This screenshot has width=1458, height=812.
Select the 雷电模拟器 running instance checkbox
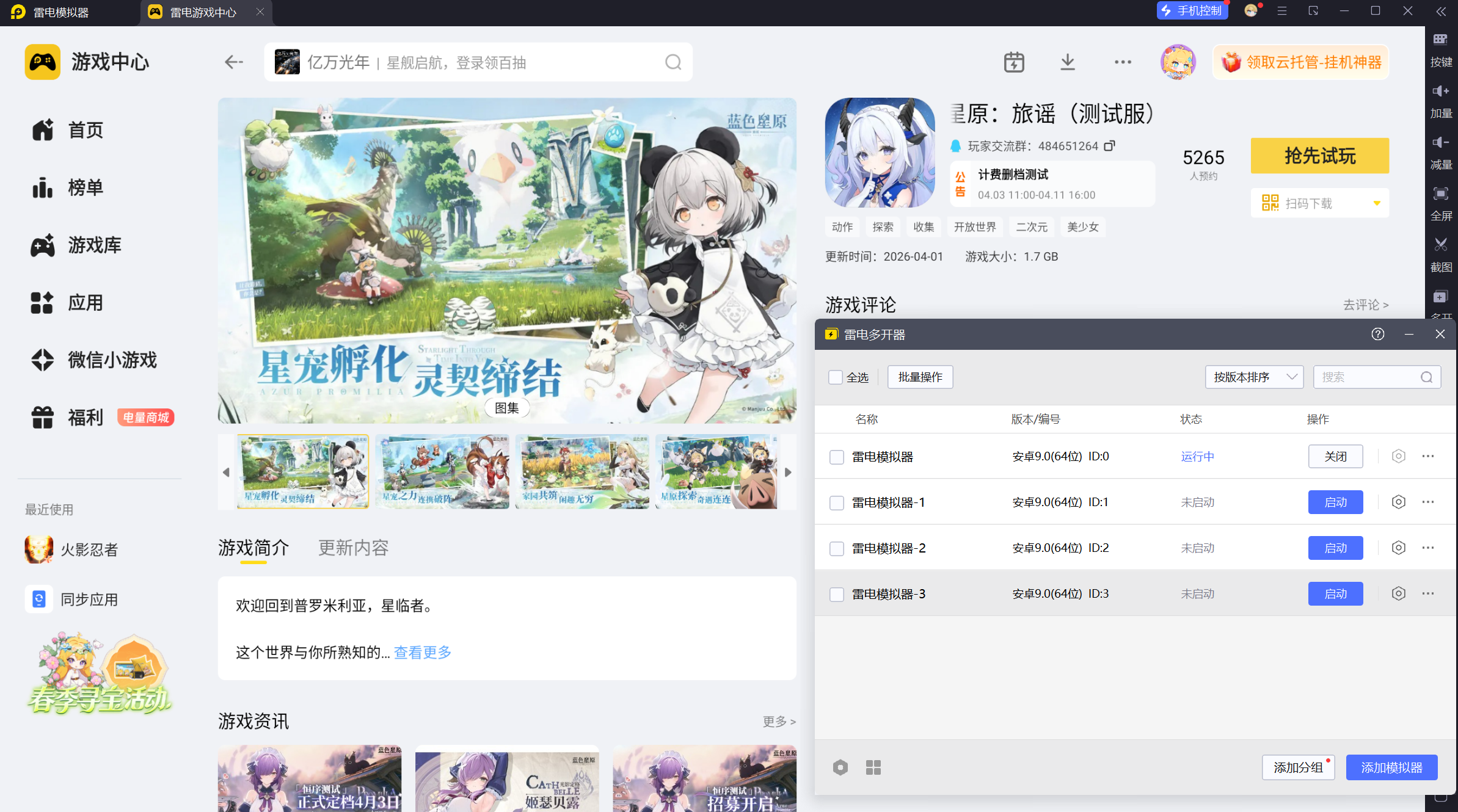click(837, 457)
